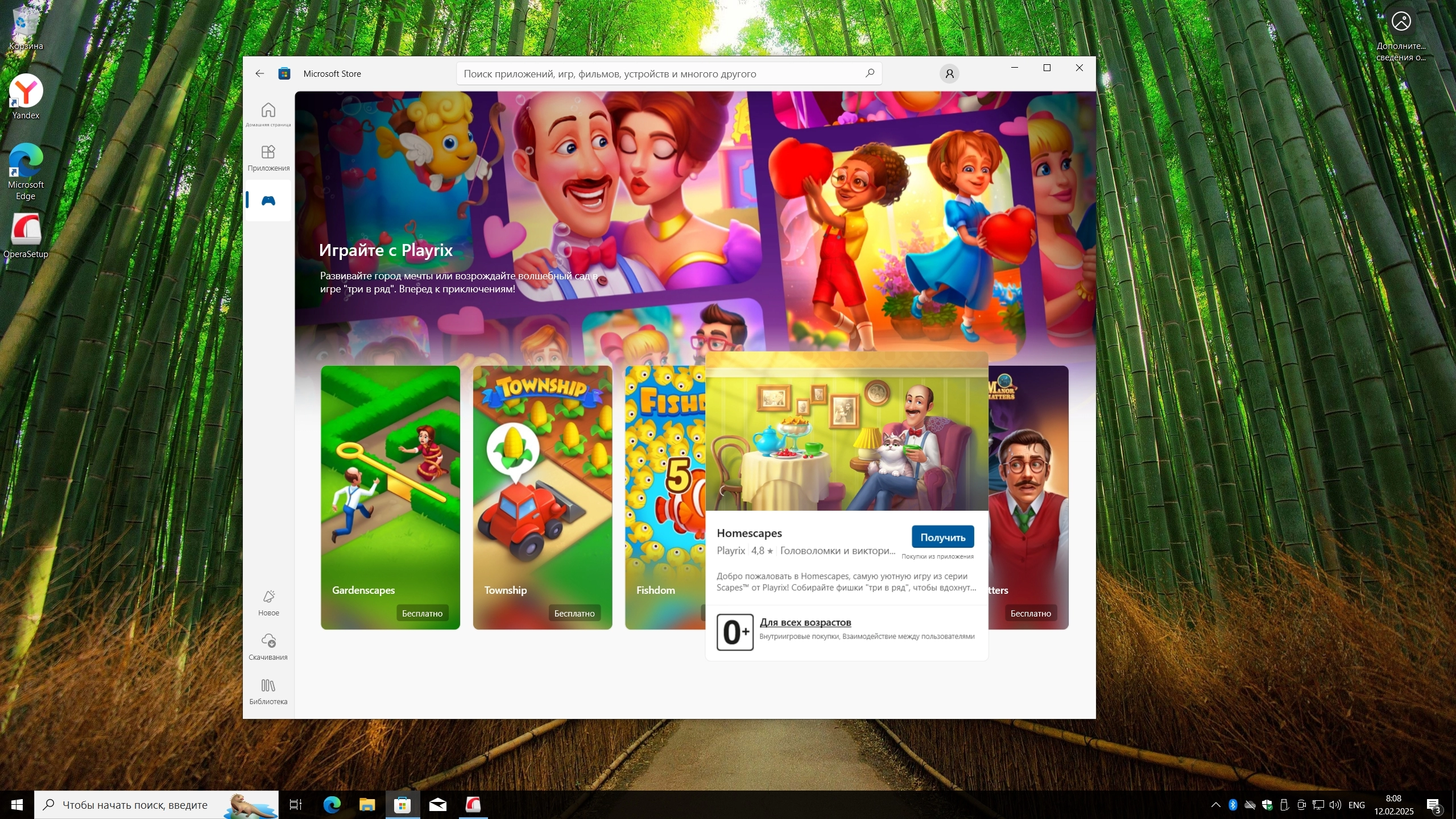Open Microsoft Edge from the taskbar

332,805
